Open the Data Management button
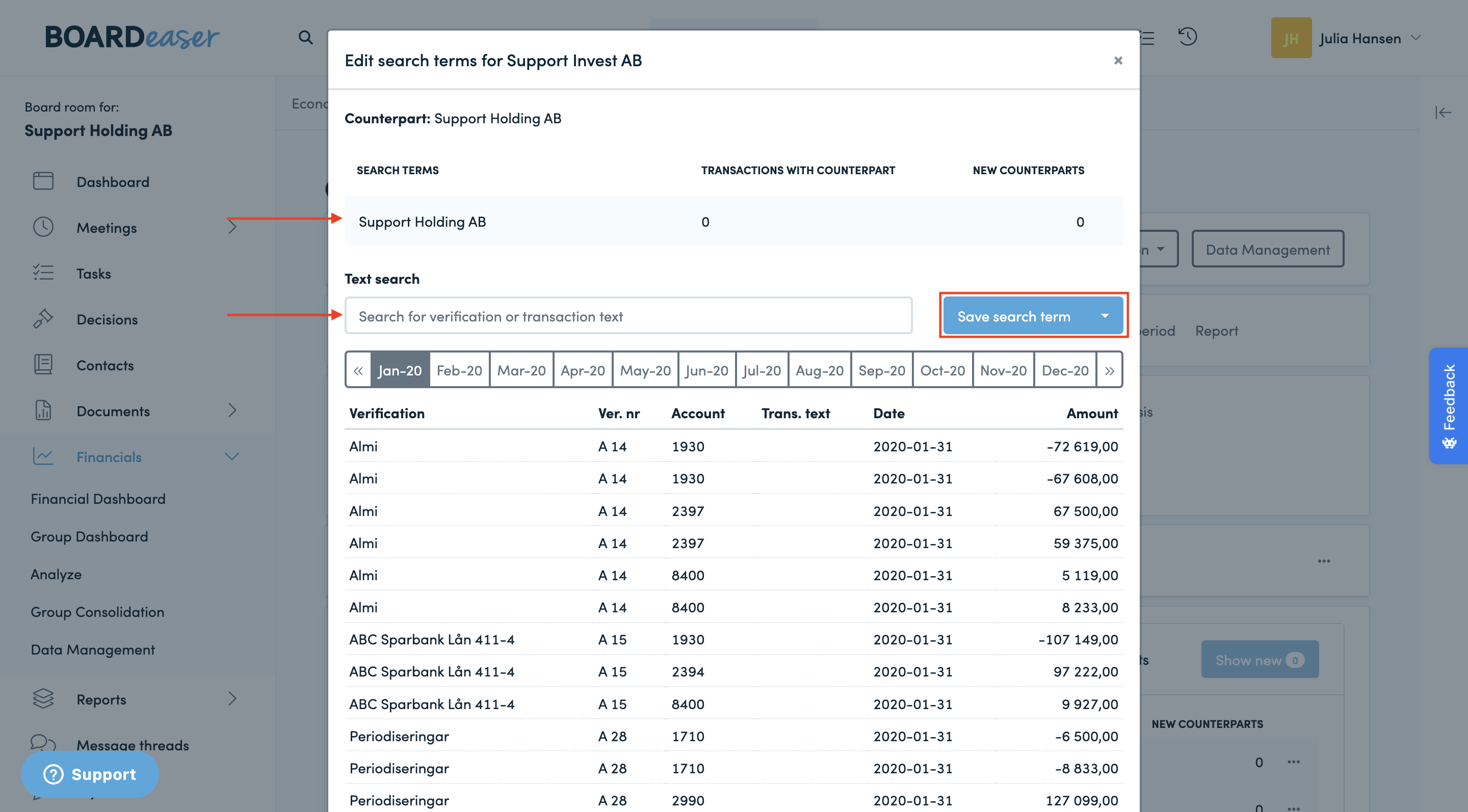This screenshot has width=1468, height=812. point(1267,249)
